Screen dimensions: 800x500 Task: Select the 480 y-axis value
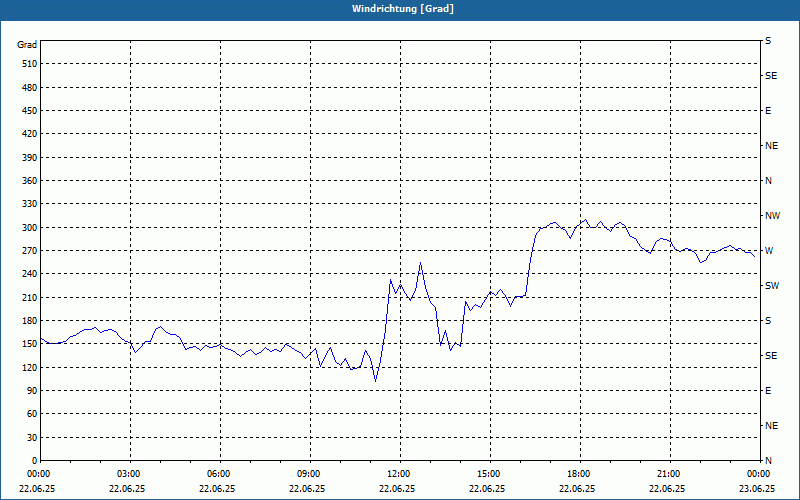coord(30,88)
